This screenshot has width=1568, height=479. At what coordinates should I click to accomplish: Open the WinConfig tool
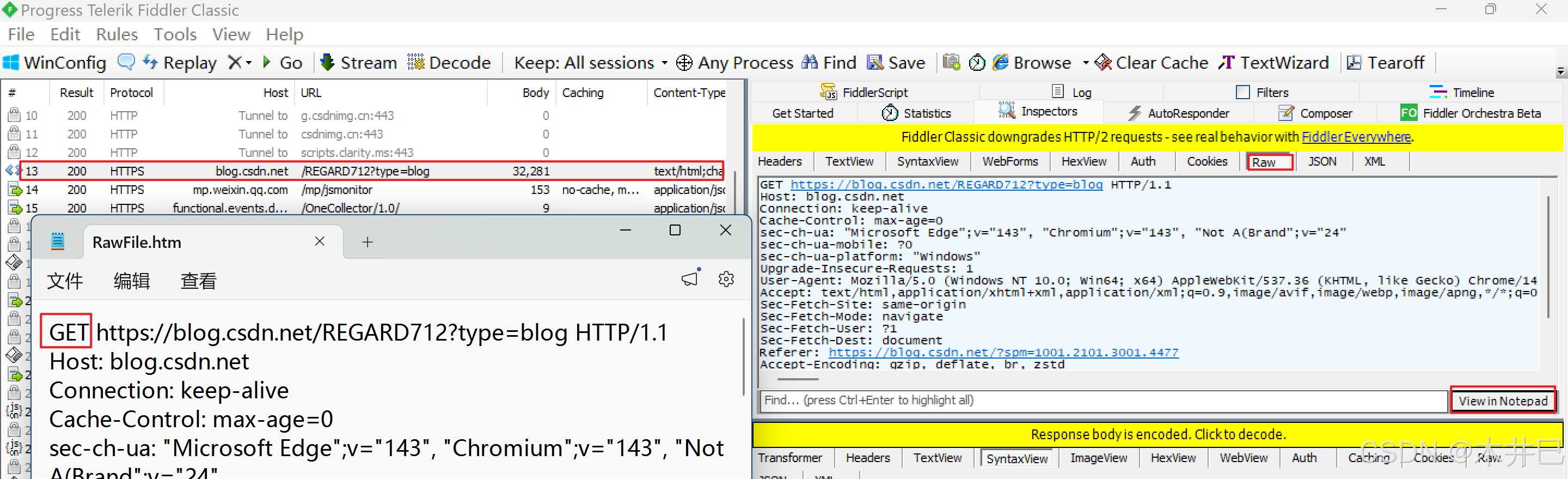tap(55, 63)
